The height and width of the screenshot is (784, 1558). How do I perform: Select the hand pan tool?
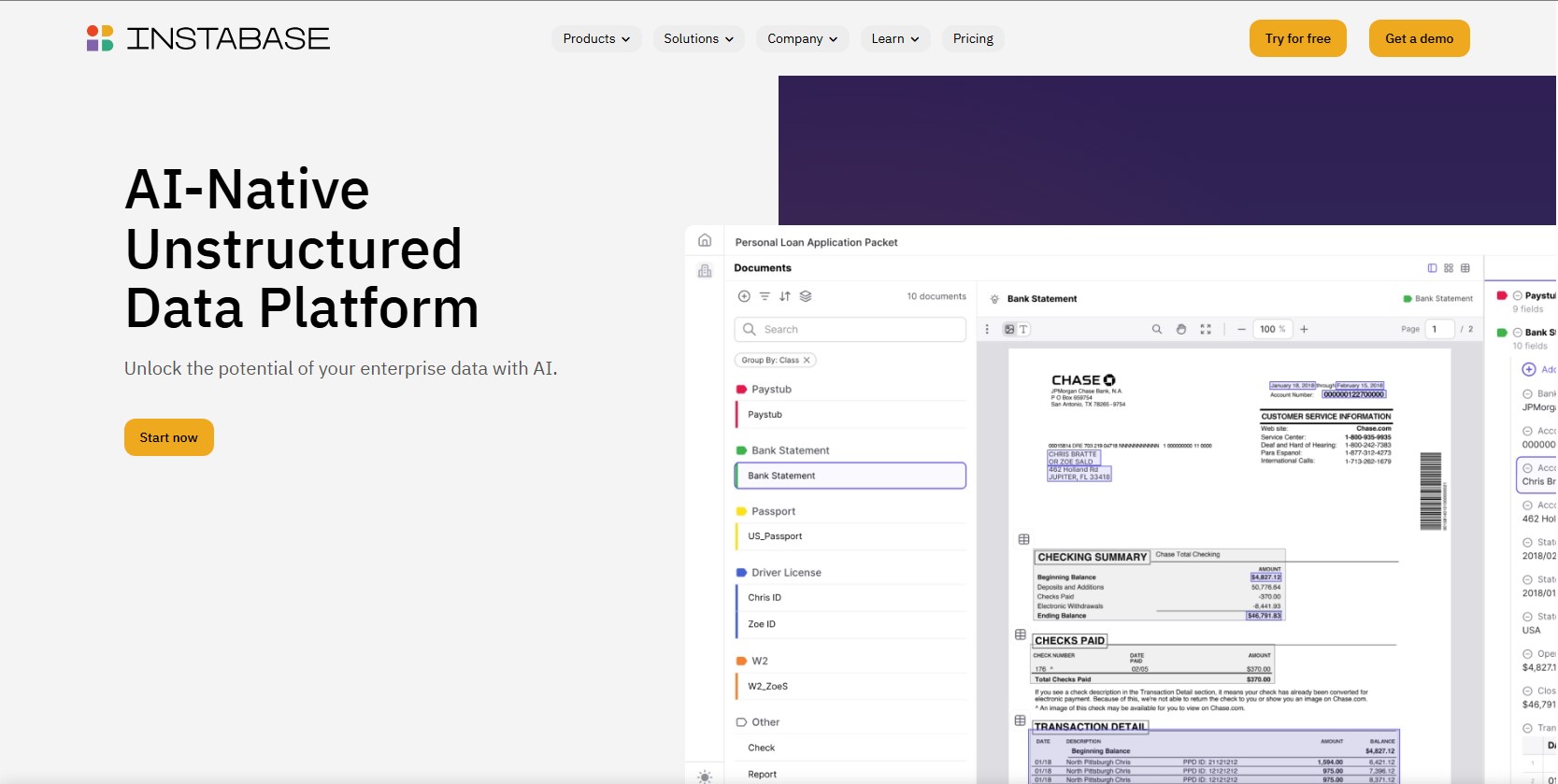[x=1181, y=329]
